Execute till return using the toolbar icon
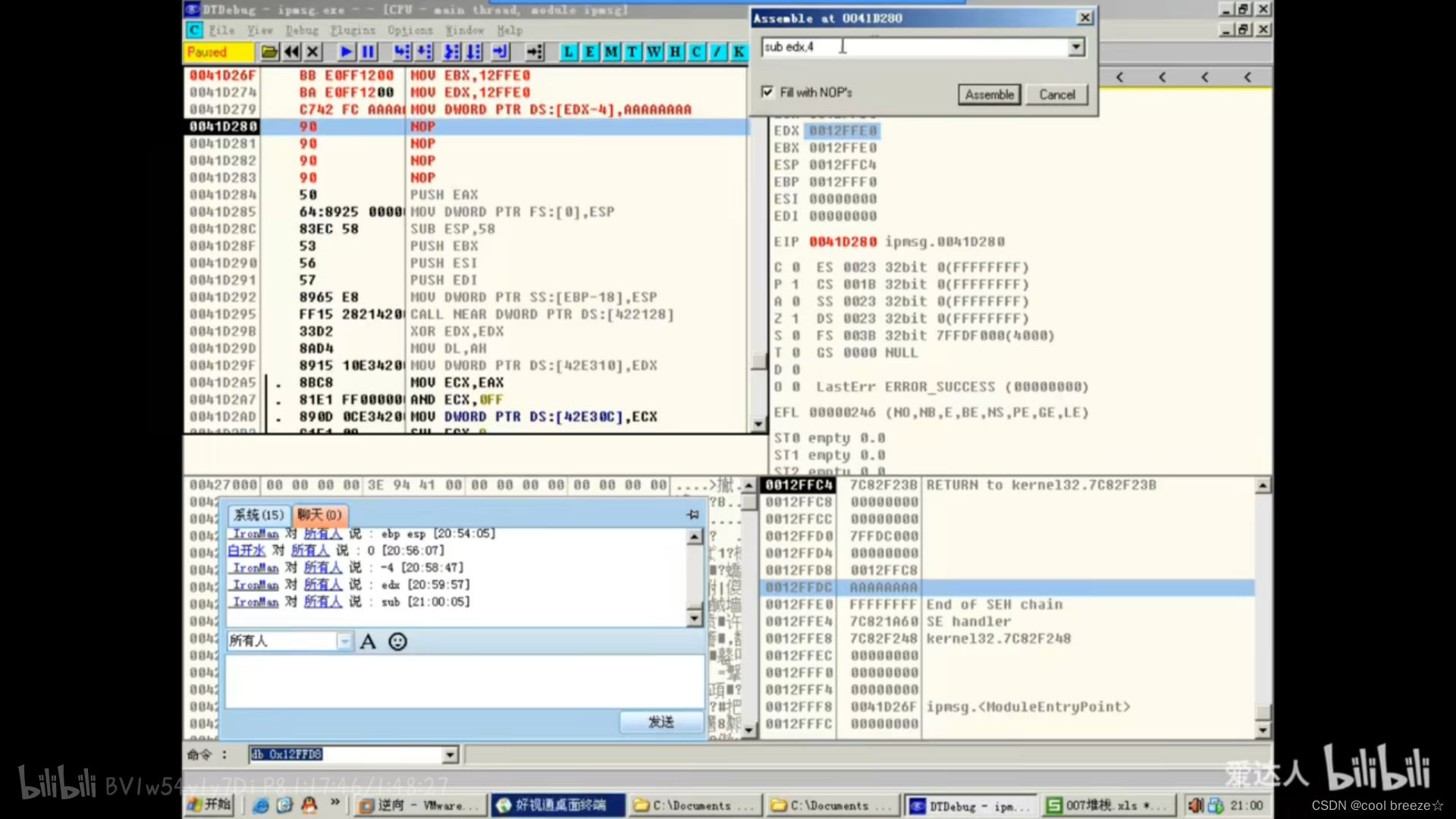Screen dimensions: 1456x819 500,52
